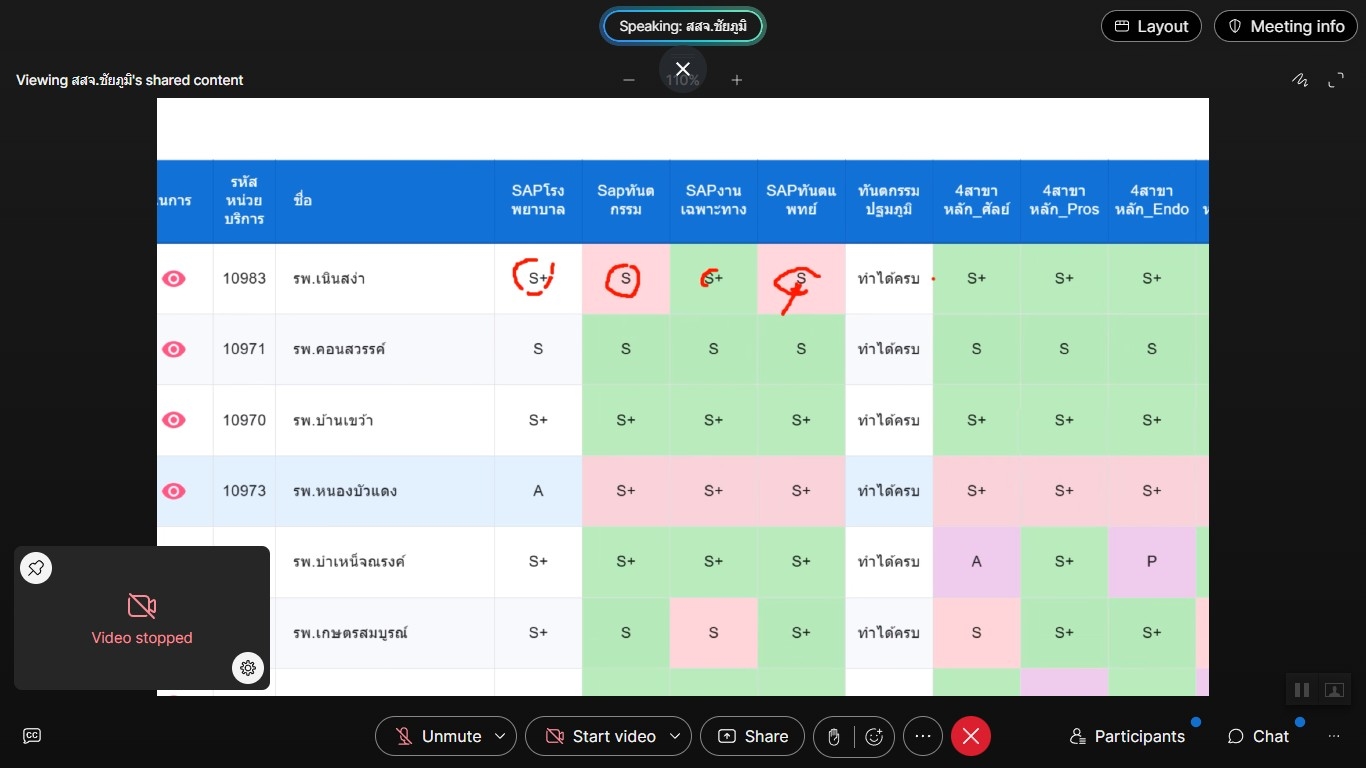The height and width of the screenshot is (768, 1366).
Task: Click eye icon for row 10973
Action: [174, 491]
